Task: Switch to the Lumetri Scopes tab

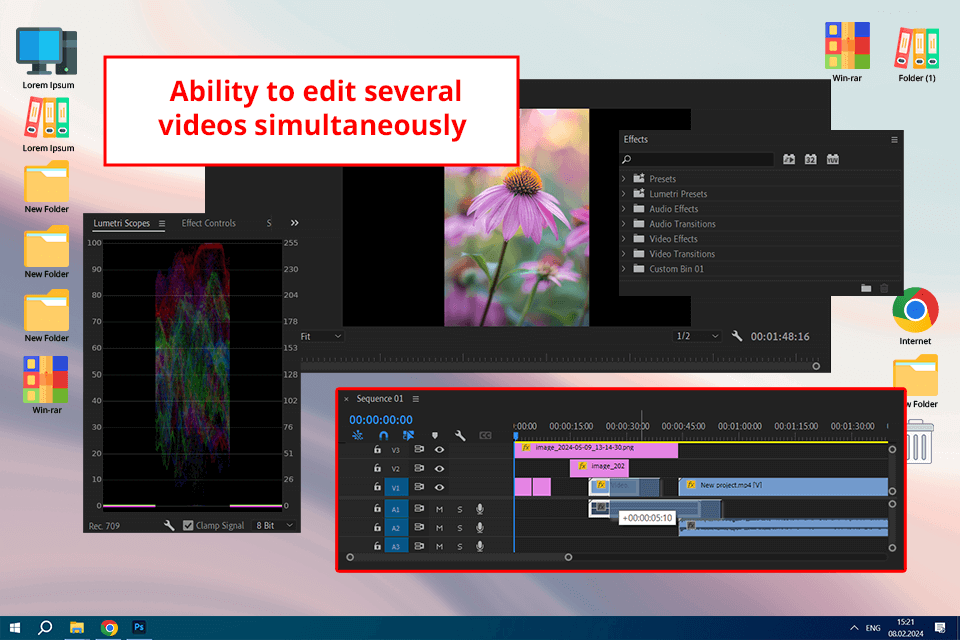Action: pyautogui.click(x=121, y=223)
